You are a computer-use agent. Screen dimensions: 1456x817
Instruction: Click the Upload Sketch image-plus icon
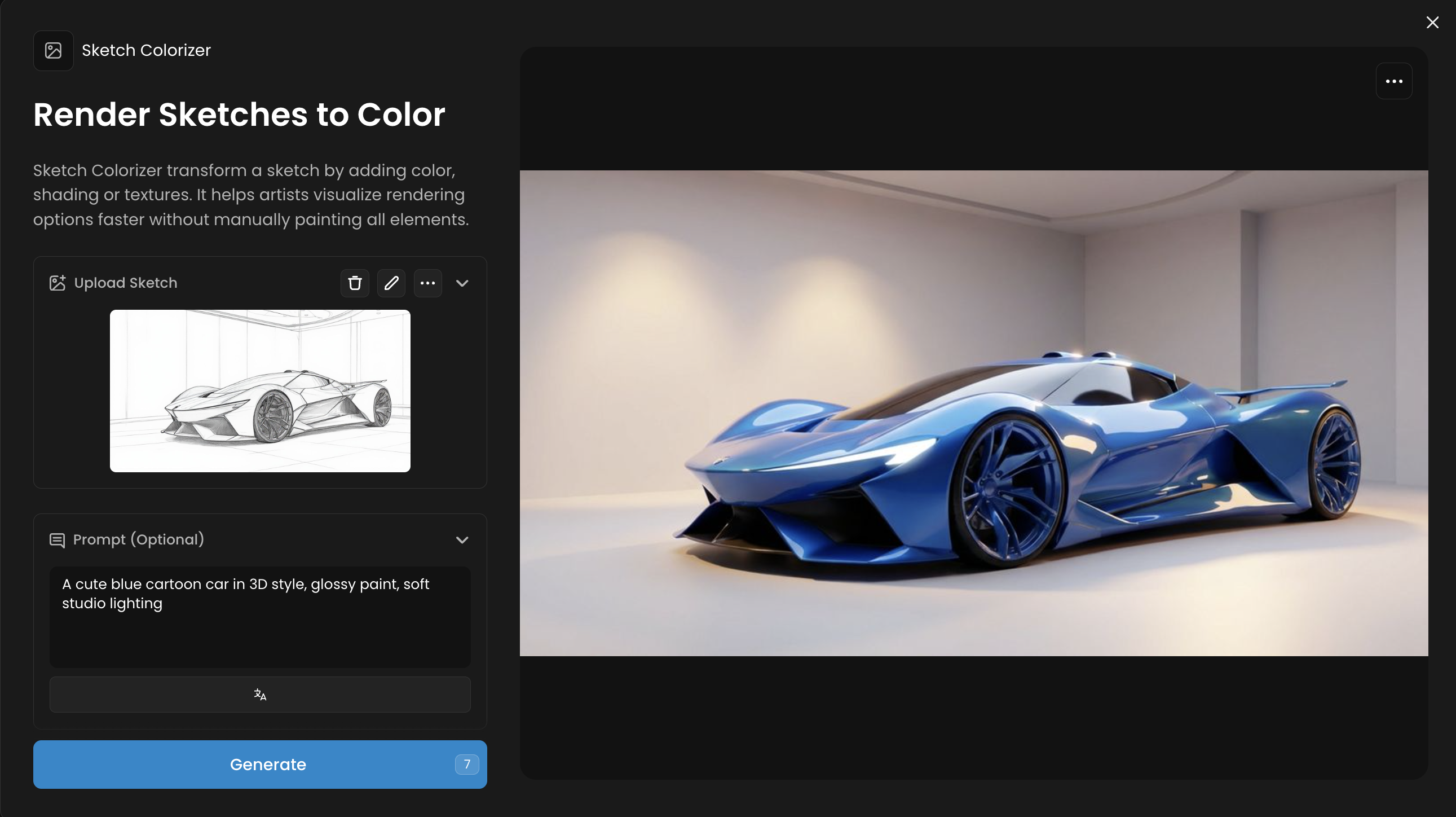click(x=57, y=283)
